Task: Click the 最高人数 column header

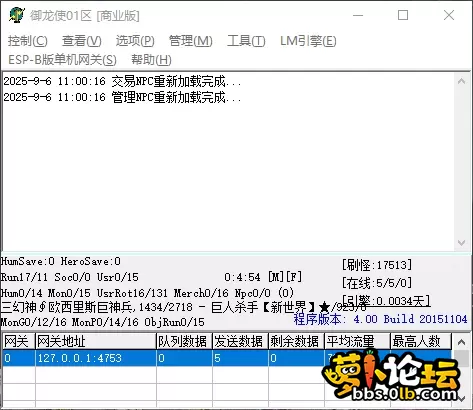Action: (x=421, y=341)
